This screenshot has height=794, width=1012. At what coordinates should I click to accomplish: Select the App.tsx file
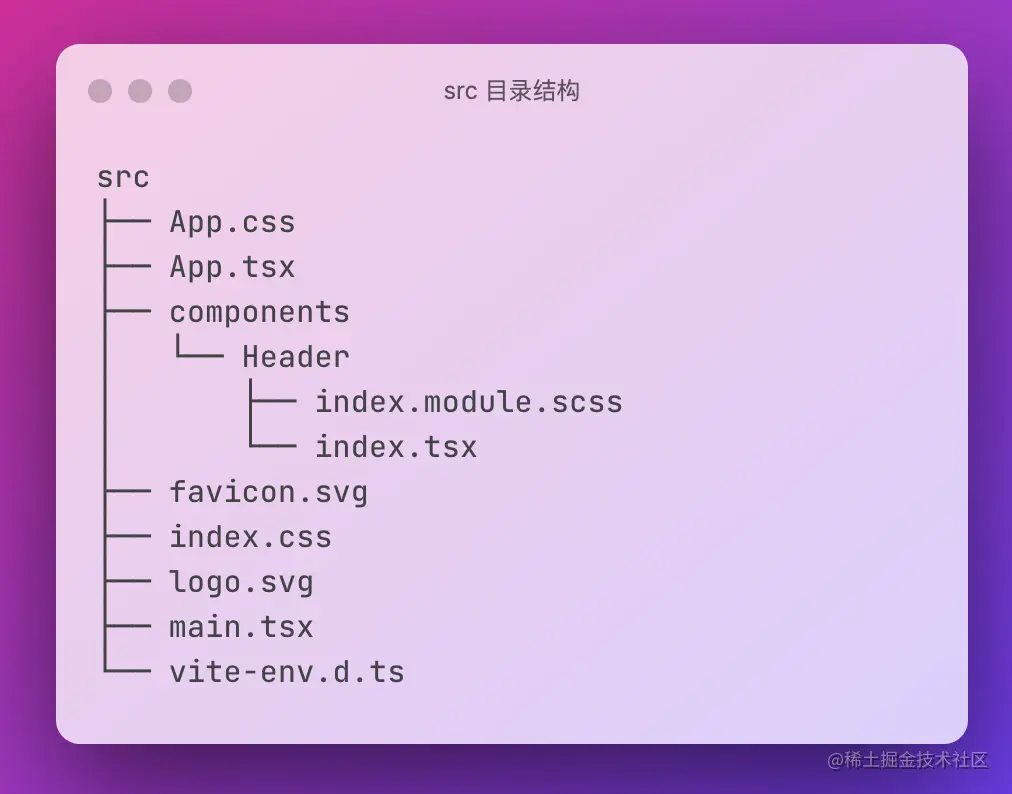232,266
